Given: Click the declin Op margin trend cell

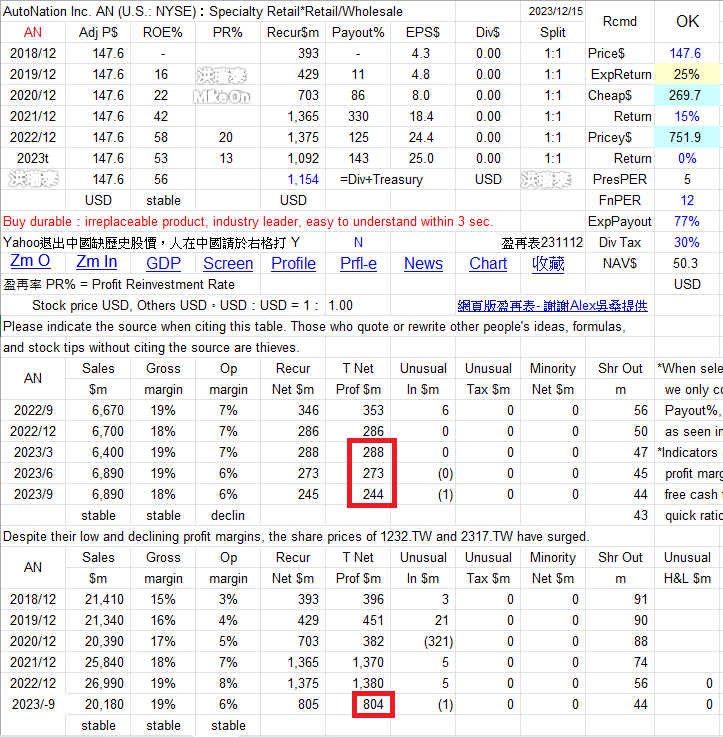Looking at the screenshot, I should tap(228, 515).
